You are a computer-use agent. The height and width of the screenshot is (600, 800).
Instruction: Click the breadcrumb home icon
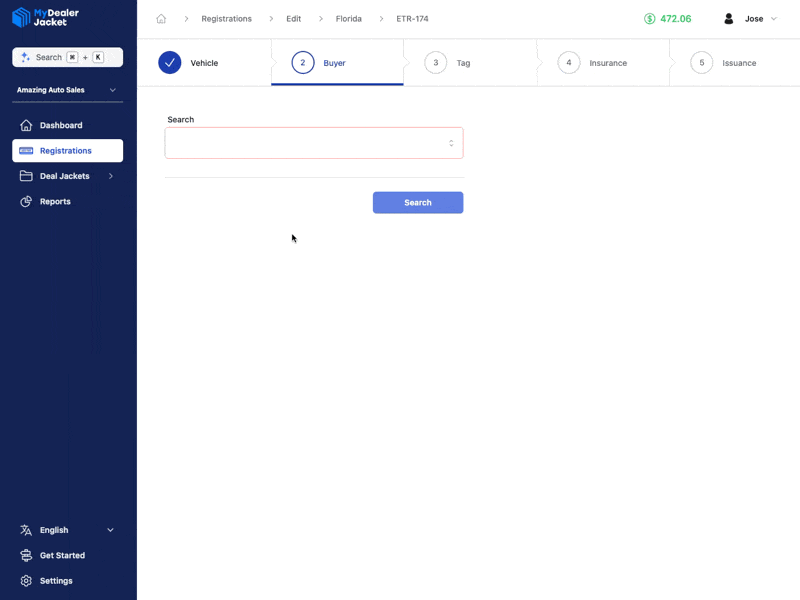point(160,18)
